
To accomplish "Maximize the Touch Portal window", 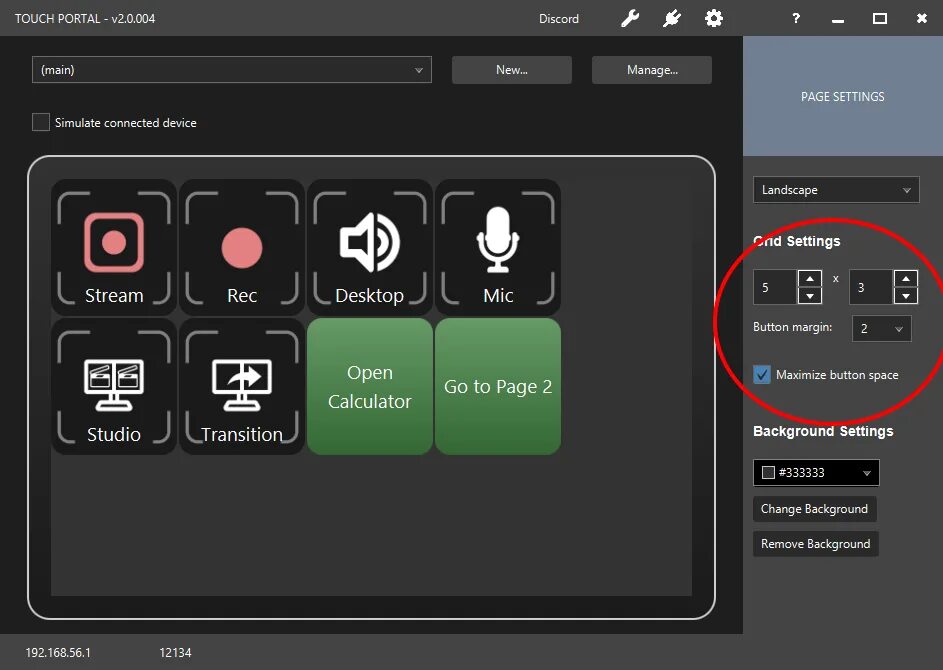I will [x=879, y=19].
